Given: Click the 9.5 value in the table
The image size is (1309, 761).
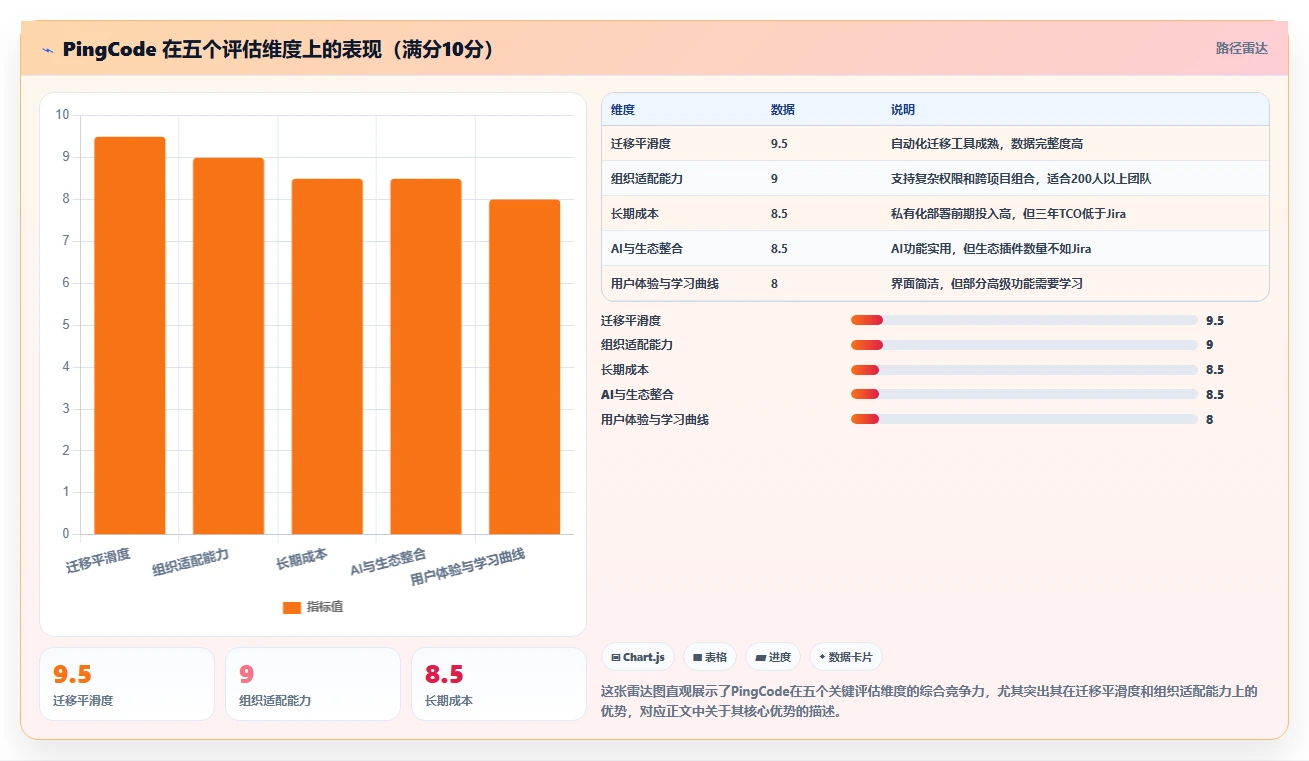Looking at the screenshot, I should tap(779, 144).
